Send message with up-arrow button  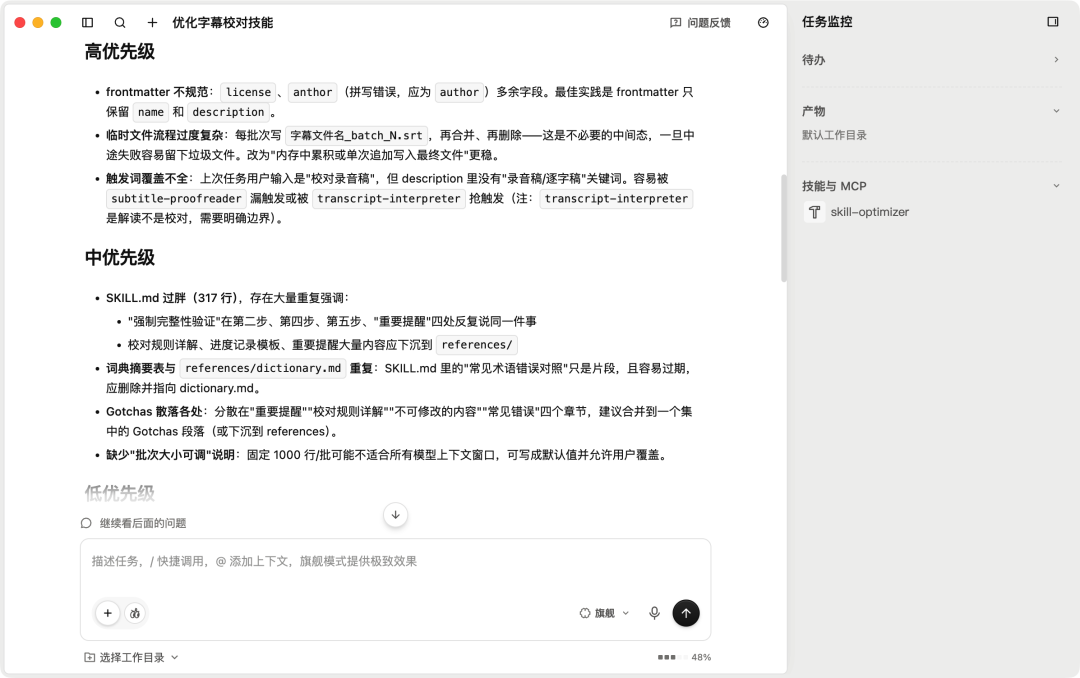coord(686,613)
